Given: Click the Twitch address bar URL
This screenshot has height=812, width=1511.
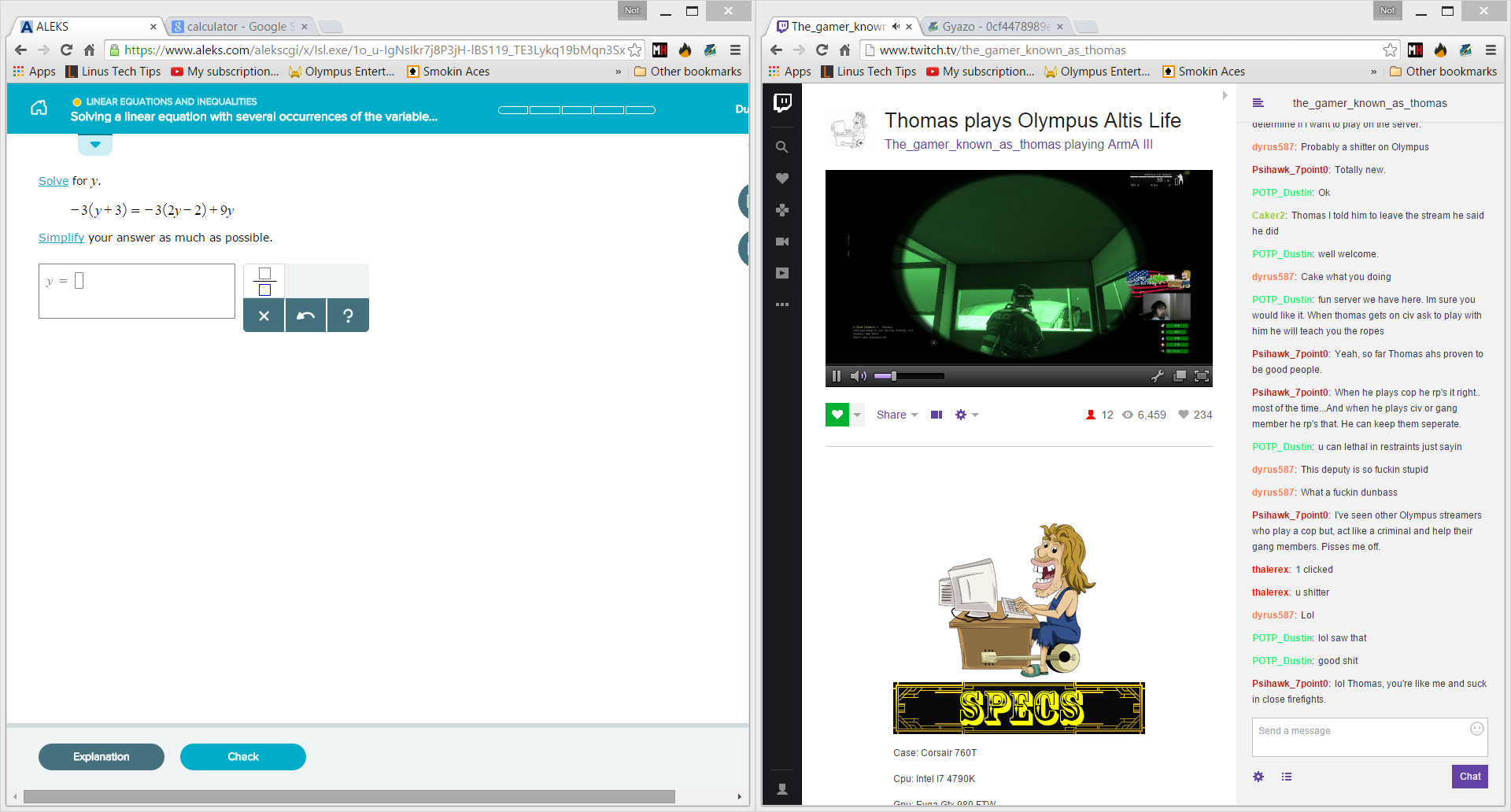Looking at the screenshot, I should click(x=1003, y=50).
